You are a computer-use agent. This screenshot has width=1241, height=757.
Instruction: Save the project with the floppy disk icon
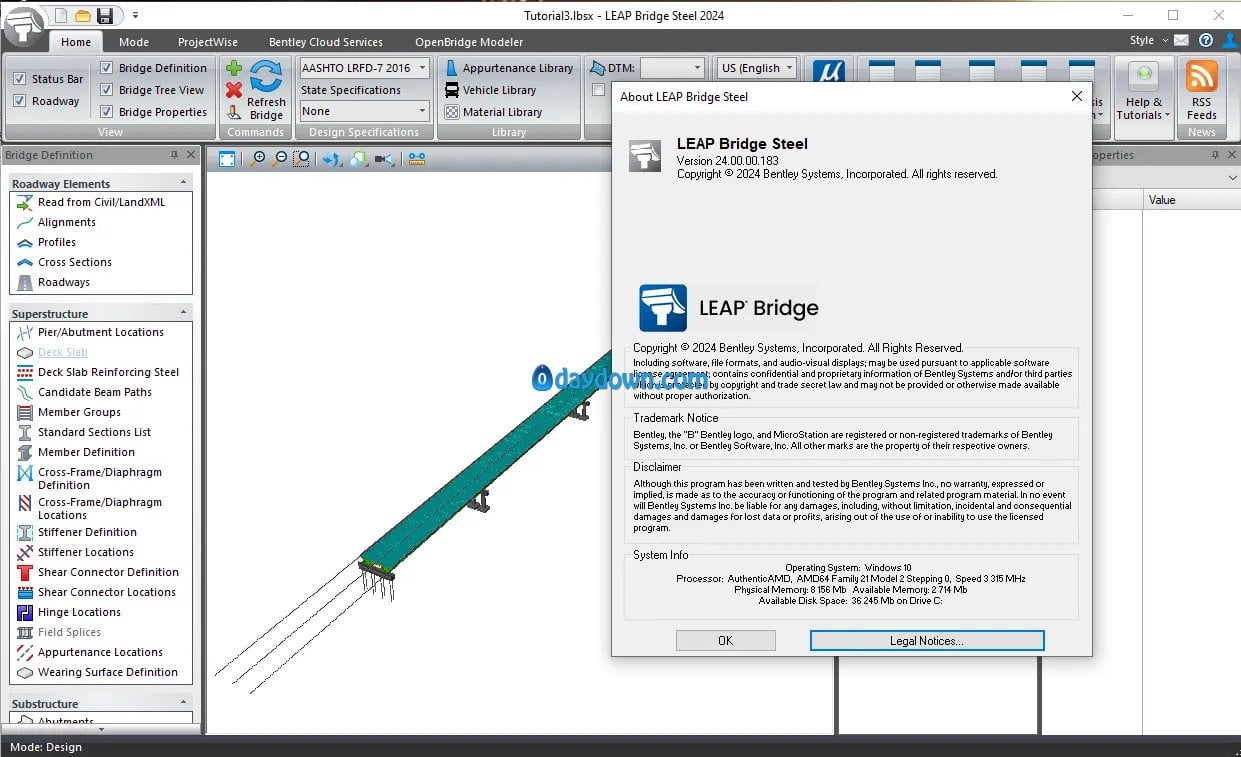click(x=105, y=15)
